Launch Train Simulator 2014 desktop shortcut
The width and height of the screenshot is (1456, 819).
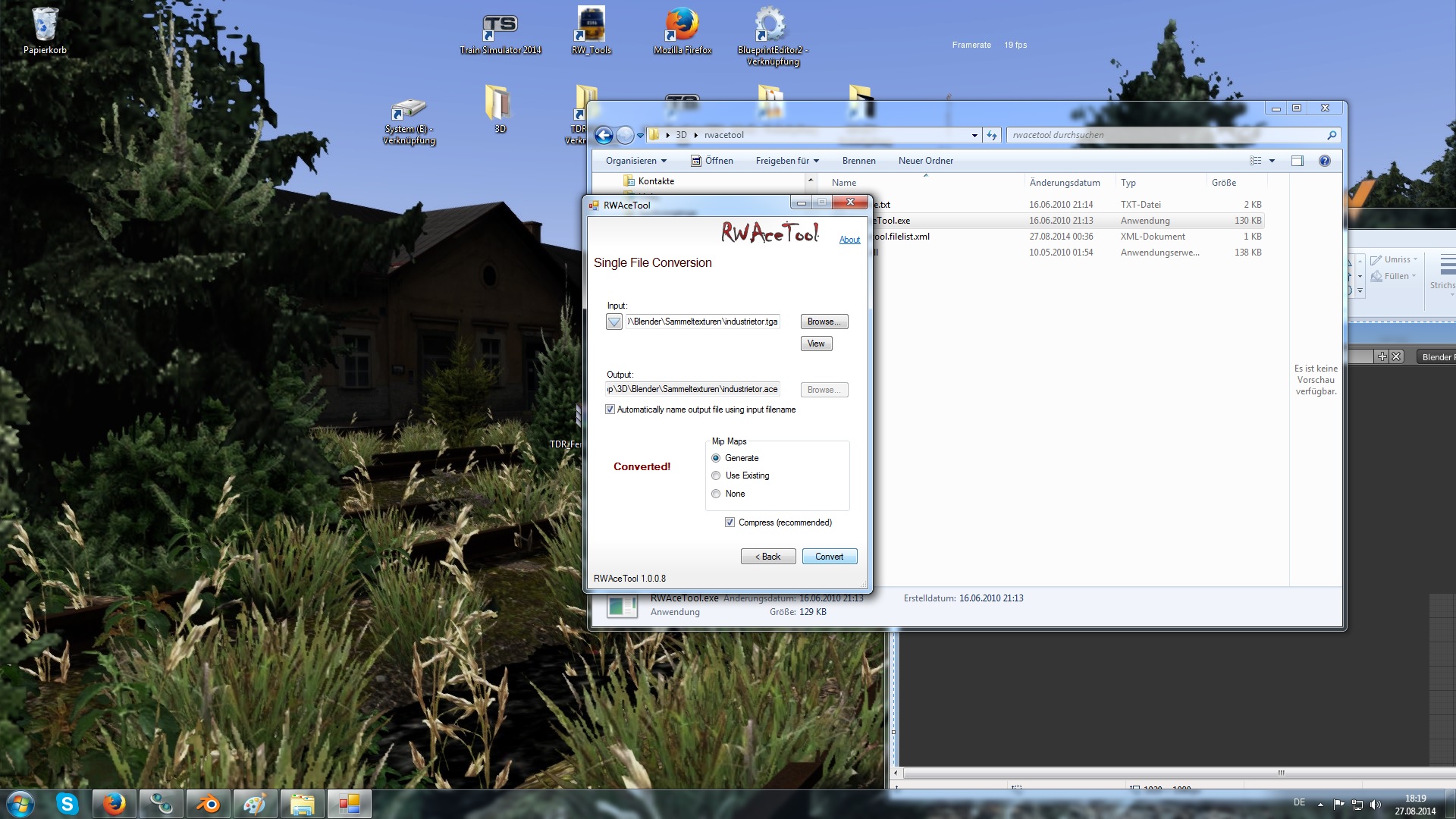500,34
